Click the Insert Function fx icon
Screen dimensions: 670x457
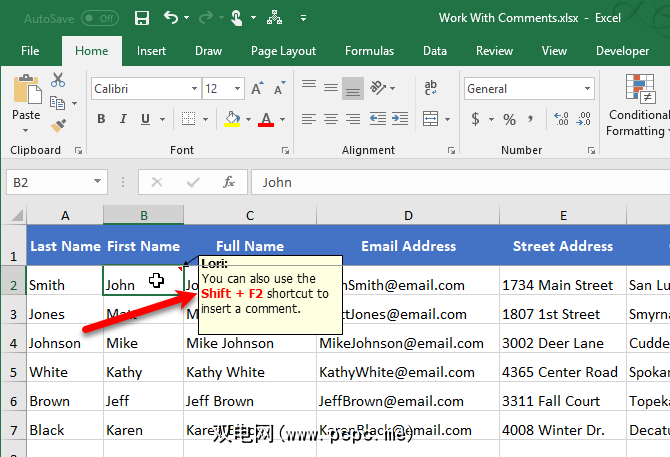(229, 183)
